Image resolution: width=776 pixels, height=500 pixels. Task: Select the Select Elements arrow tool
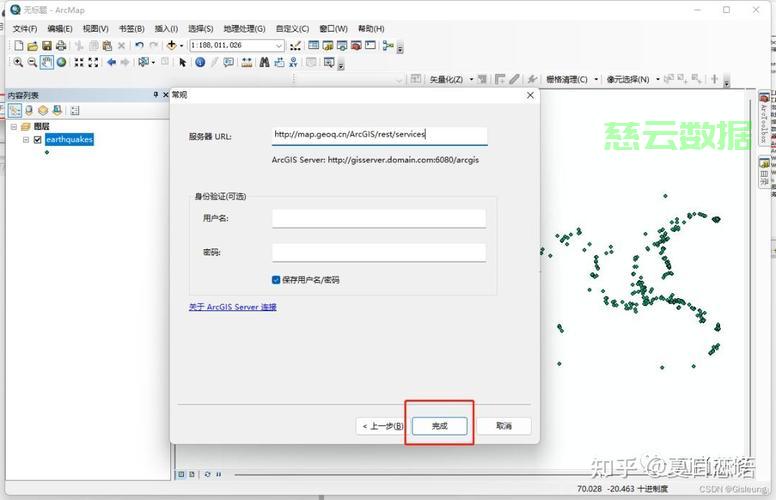click(183, 62)
